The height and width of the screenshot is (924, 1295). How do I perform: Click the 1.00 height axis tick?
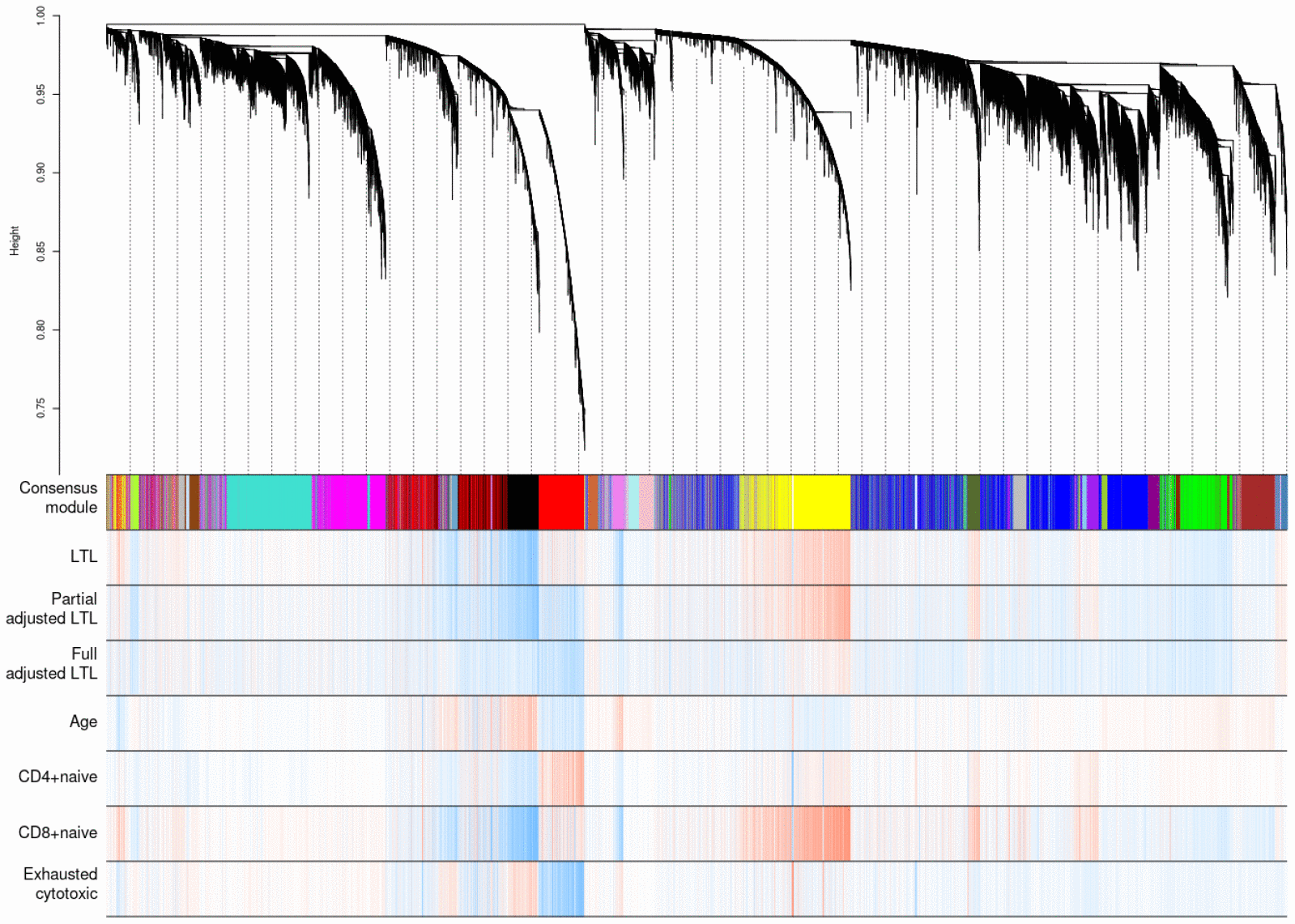[40, 15]
